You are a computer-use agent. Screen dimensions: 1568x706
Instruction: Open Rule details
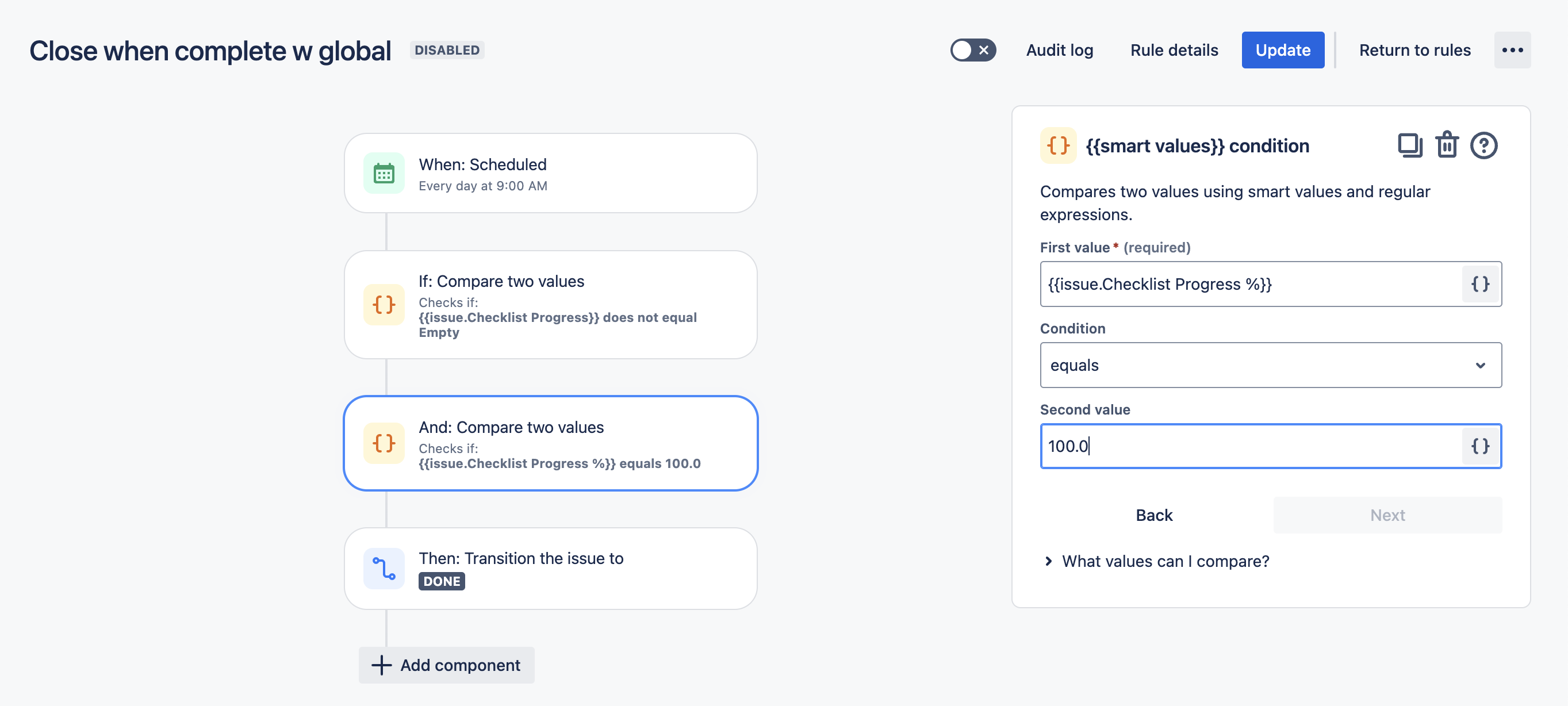point(1174,50)
